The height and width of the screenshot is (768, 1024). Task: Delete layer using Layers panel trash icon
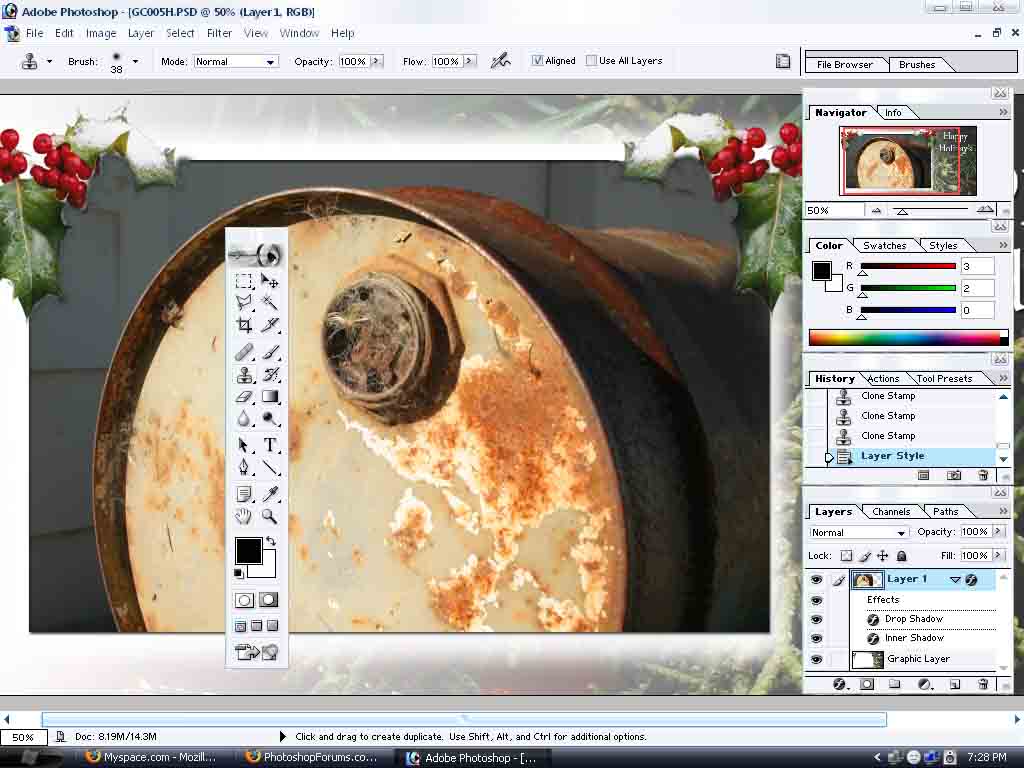[x=983, y=684]
